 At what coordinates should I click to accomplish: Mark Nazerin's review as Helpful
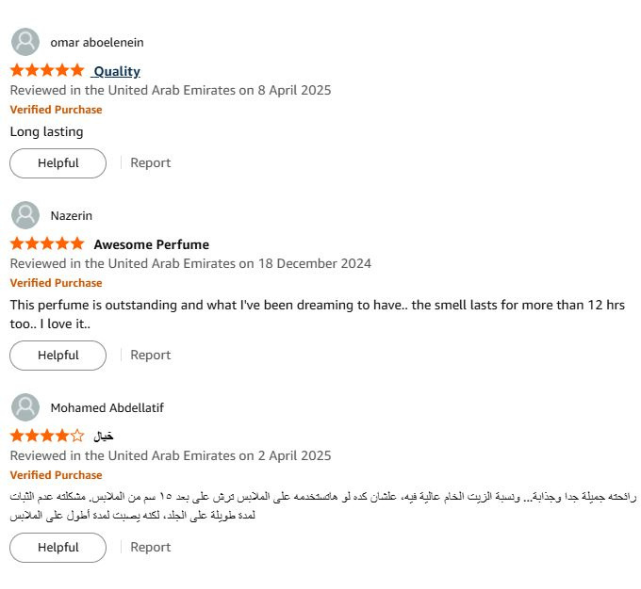(58, 355)
